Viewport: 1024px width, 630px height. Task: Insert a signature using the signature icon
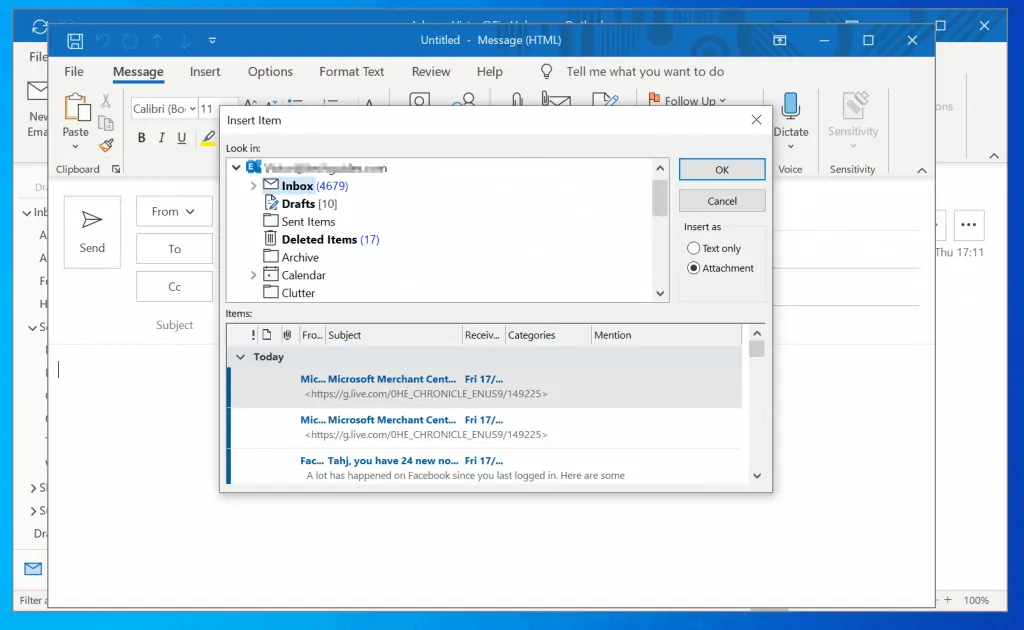click(x=605, y=98)
